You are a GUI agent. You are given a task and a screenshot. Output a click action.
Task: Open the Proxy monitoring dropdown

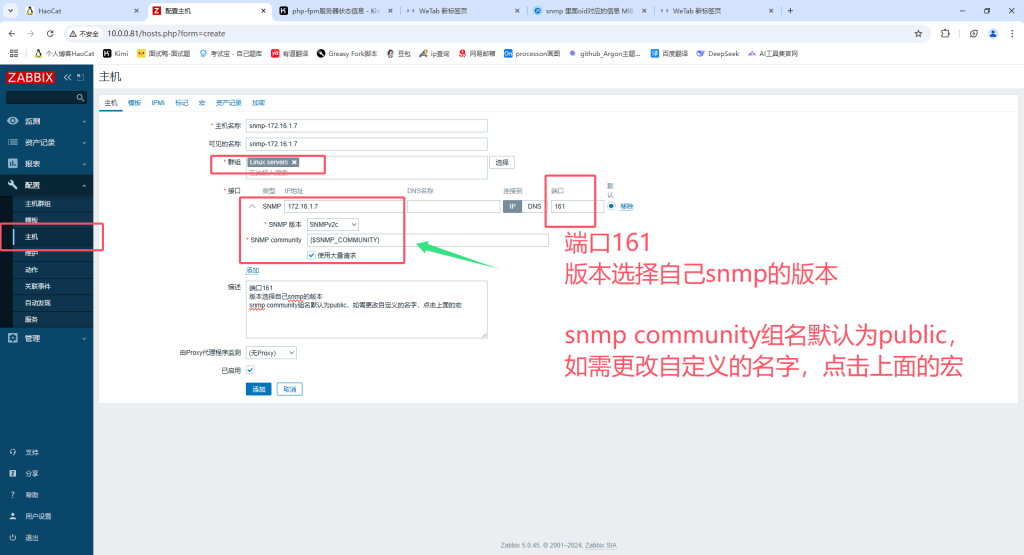pyautogui.click(x=271, y=353)
